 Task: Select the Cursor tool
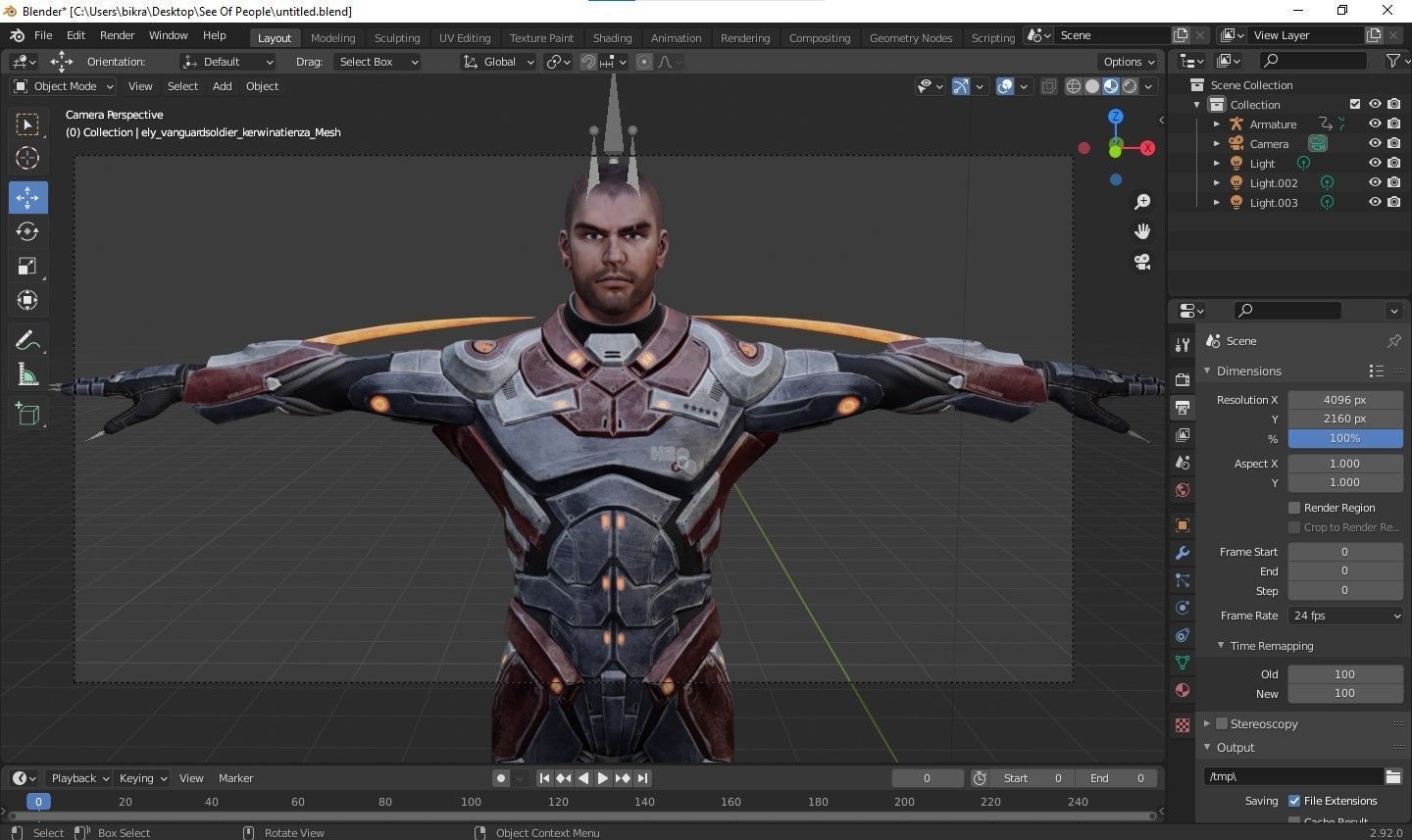pos(27,158)
